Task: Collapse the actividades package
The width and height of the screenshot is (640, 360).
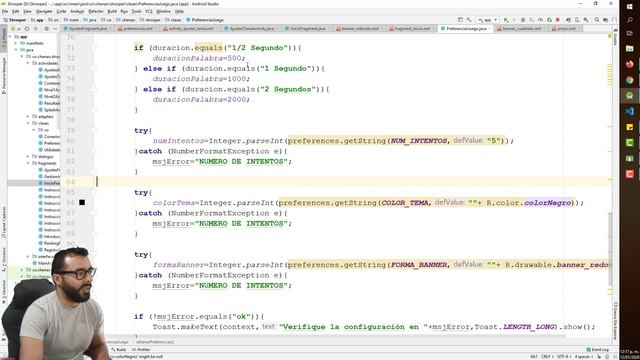Action: coord(29,63)
